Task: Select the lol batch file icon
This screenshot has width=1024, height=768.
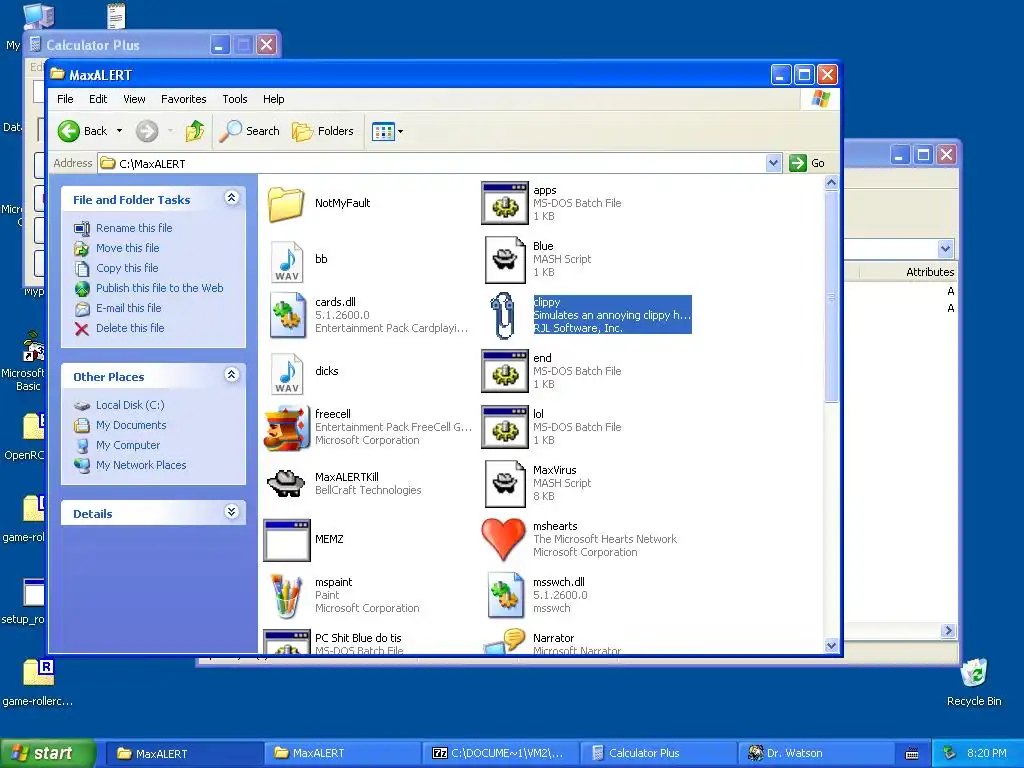Action: pyautogui.click(x=505, y=427)
